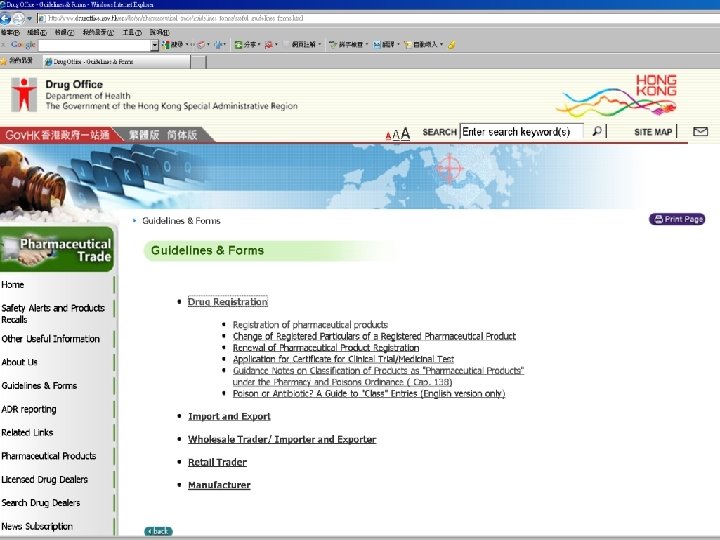Click the contact envelope icon near Site Map
This screenshot has height=540, width=720.
(700, 132)
